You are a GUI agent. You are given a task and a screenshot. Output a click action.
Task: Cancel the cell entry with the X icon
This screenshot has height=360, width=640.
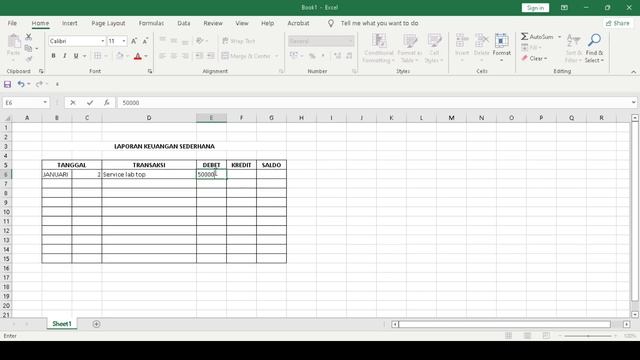[x=73, y=102]
